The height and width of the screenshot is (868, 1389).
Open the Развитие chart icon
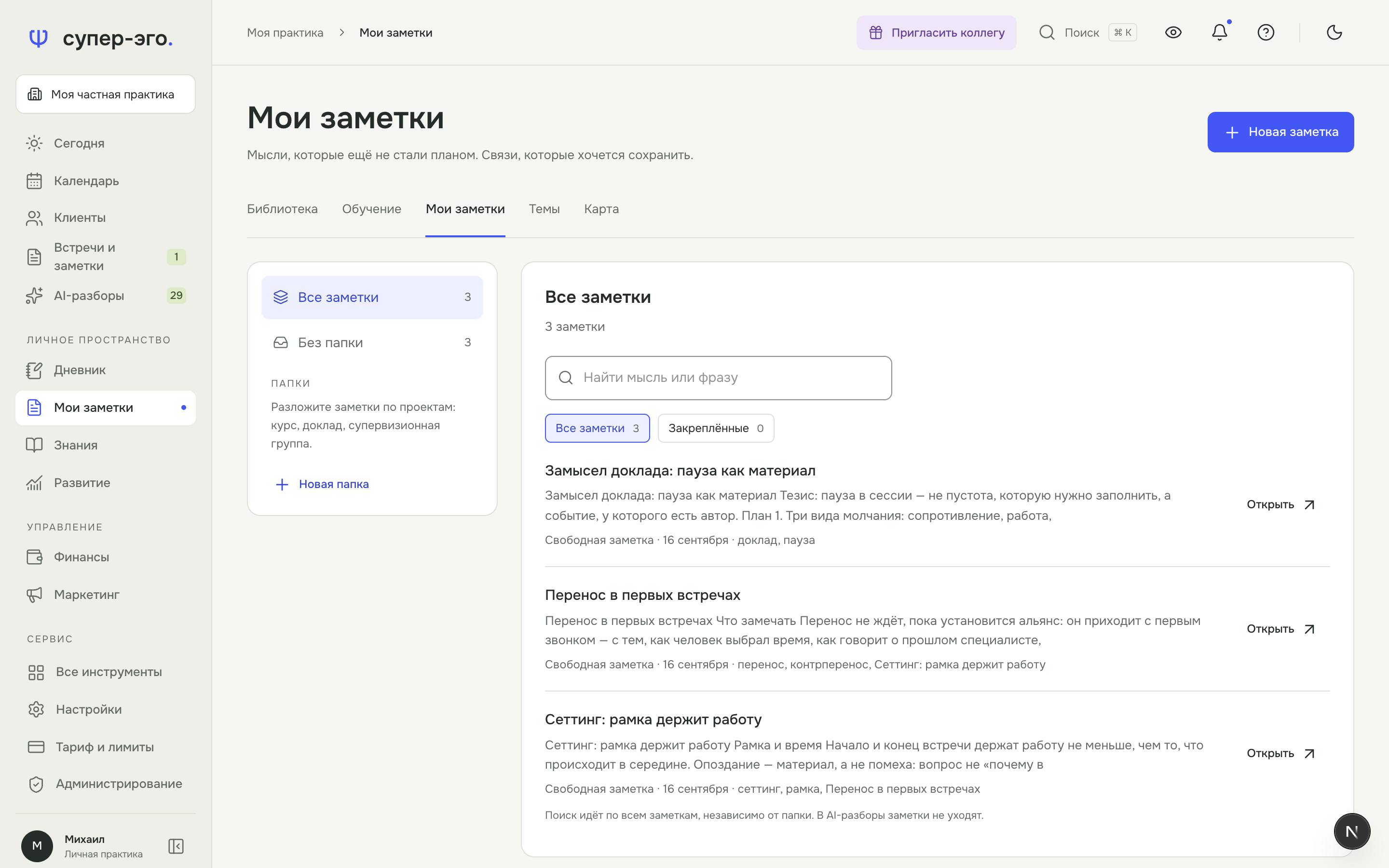[x=34, y=483]
